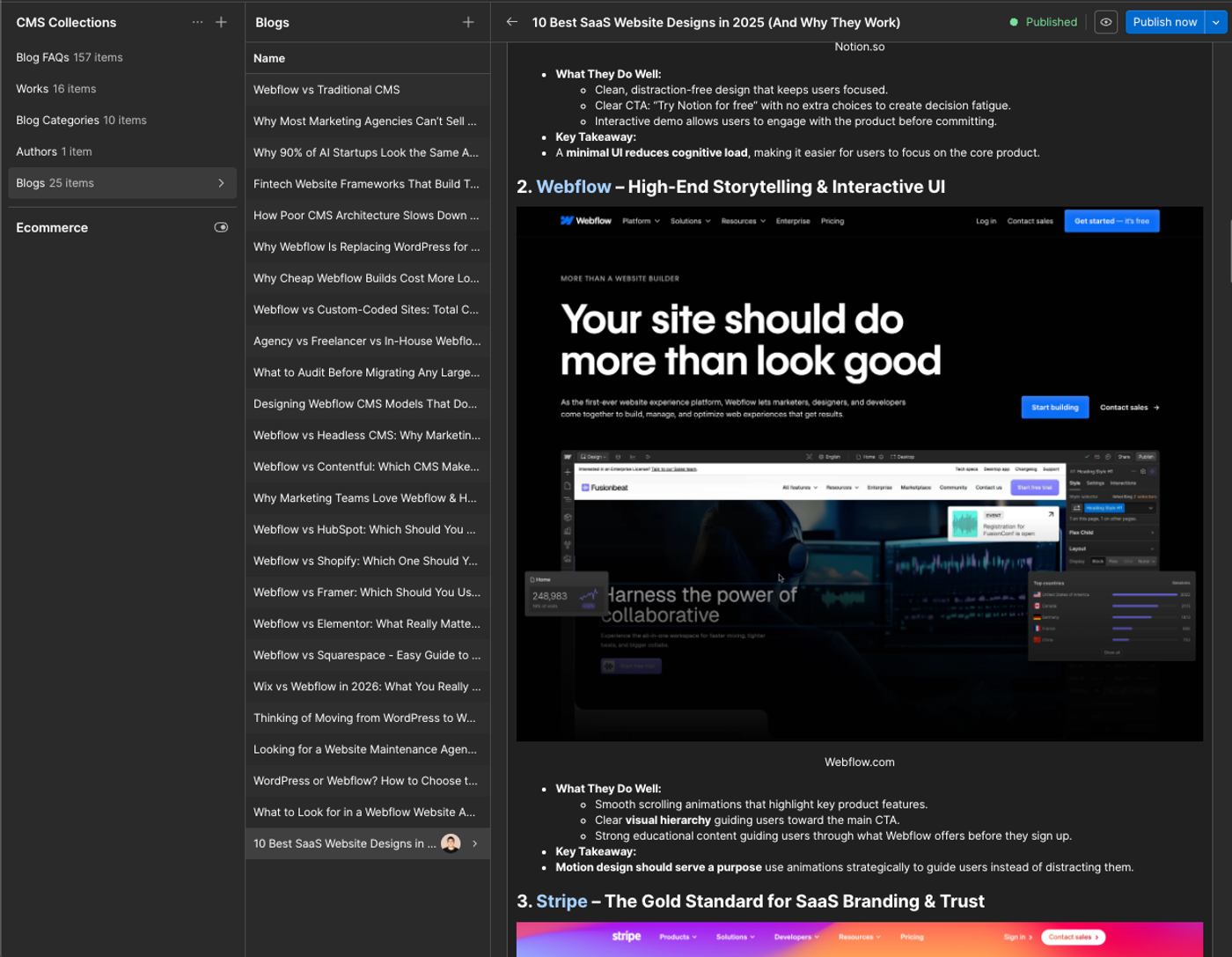Open CMS Collections more options menu
The image size is (1232, 957).
(x=197, y=22)
